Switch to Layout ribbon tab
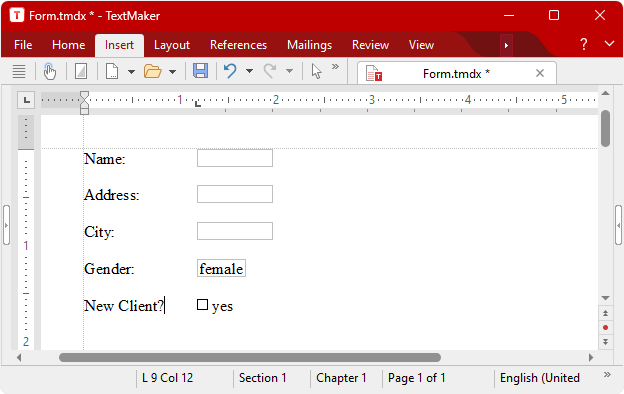Image resolution: width=624 pixels, height=394 pixels. 172,45
